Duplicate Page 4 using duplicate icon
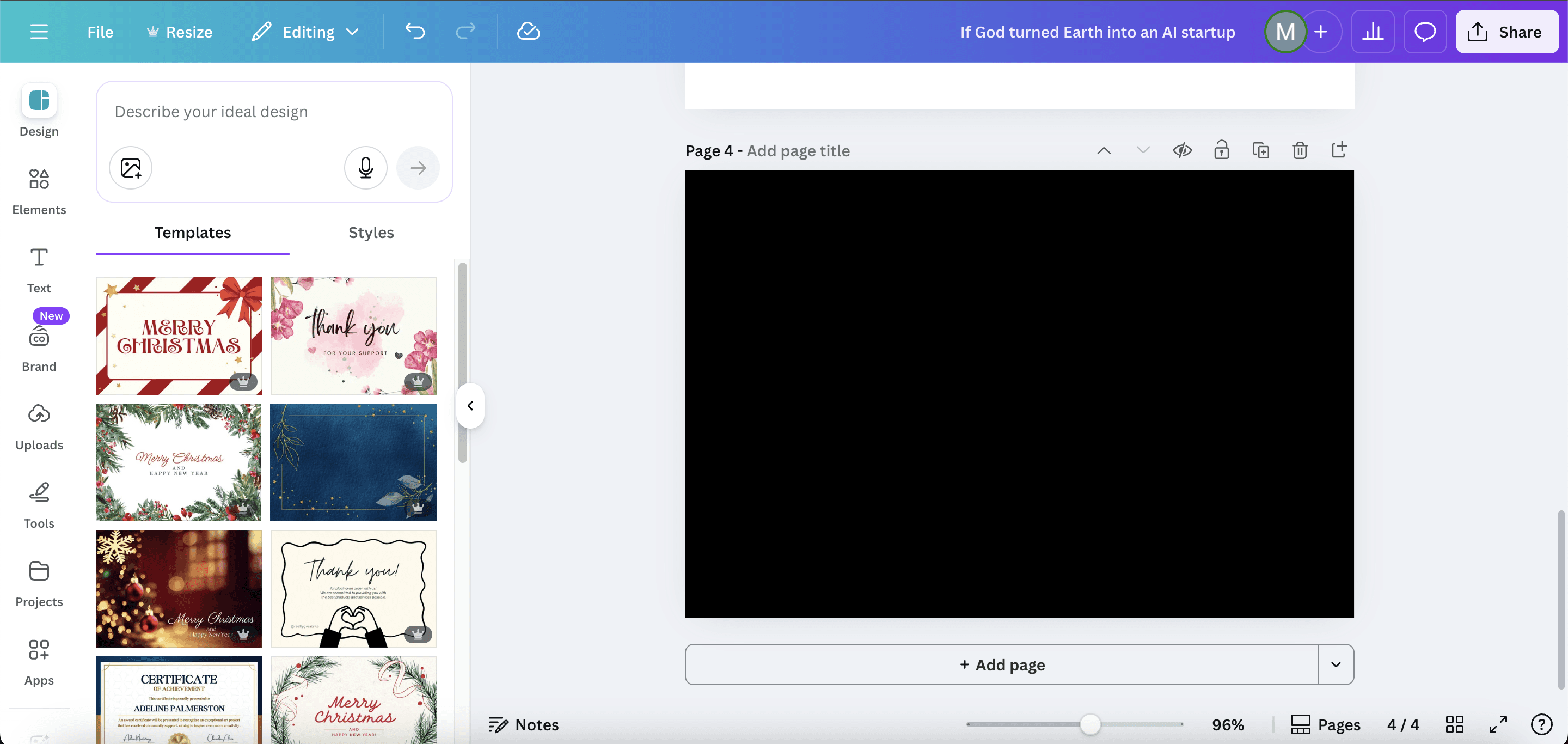Viewport: 1568px width, 744px height. coord(1260,150)
